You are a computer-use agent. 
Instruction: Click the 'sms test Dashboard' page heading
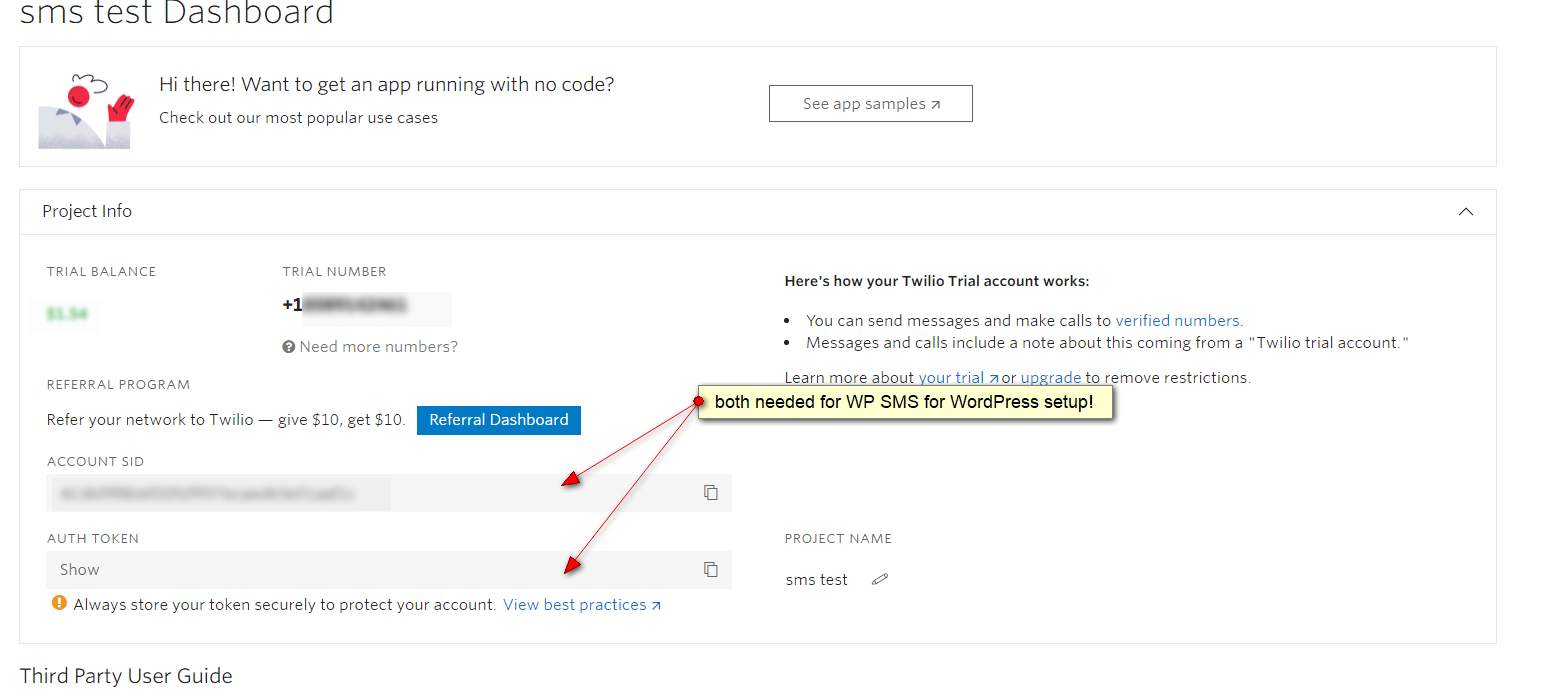(177, 13)
